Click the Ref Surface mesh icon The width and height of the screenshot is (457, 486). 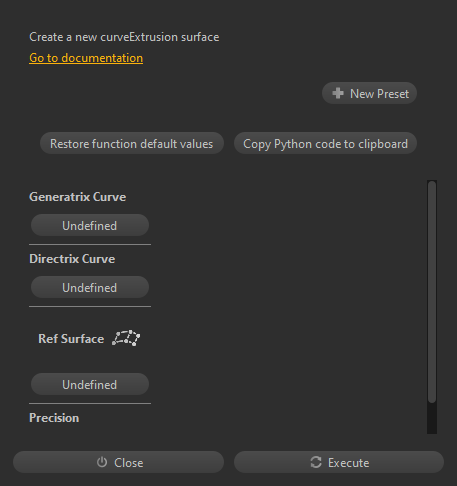(126, 338)
